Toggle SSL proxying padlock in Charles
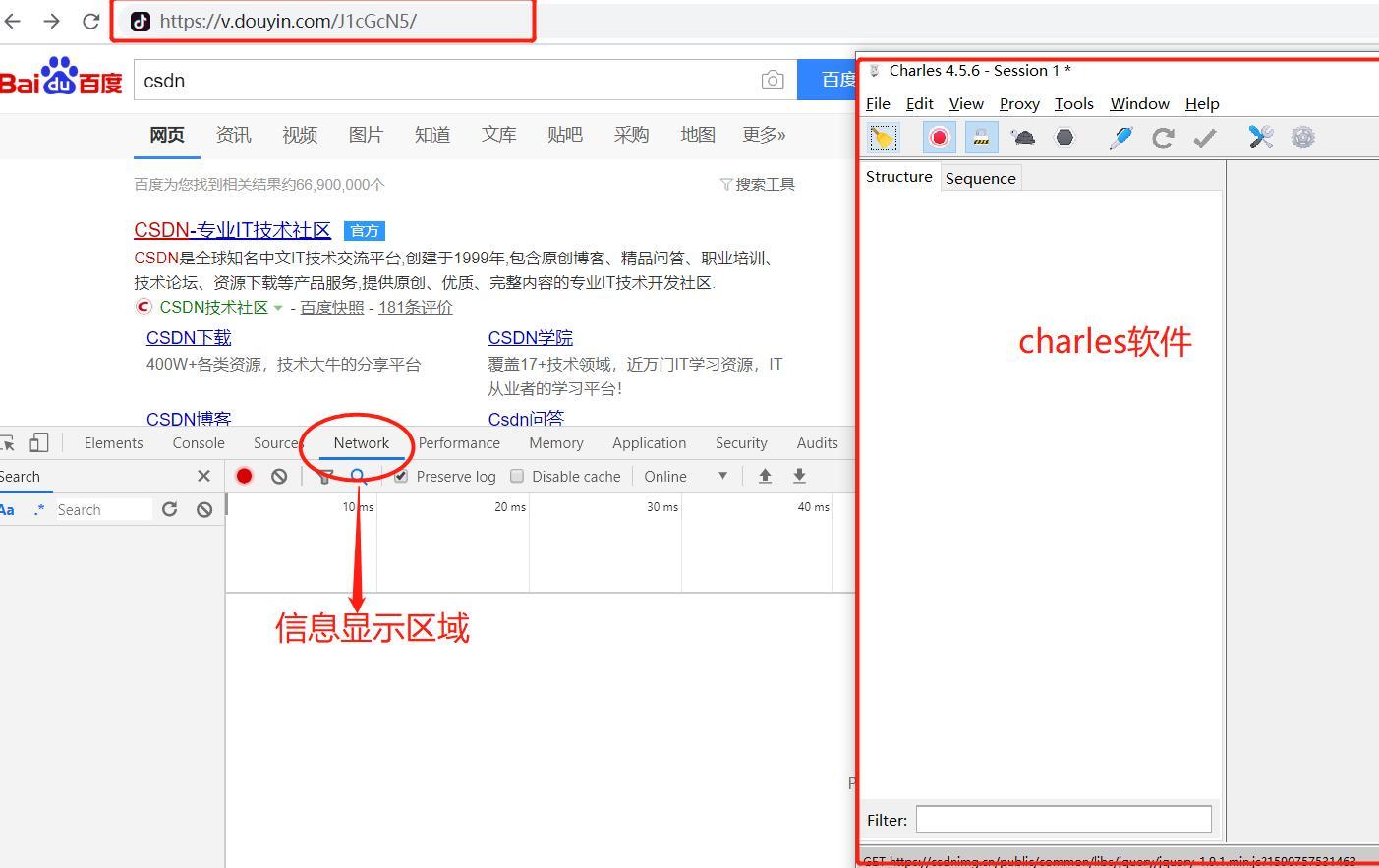This screenshot has width=1379, height=868. coord(981,138)
